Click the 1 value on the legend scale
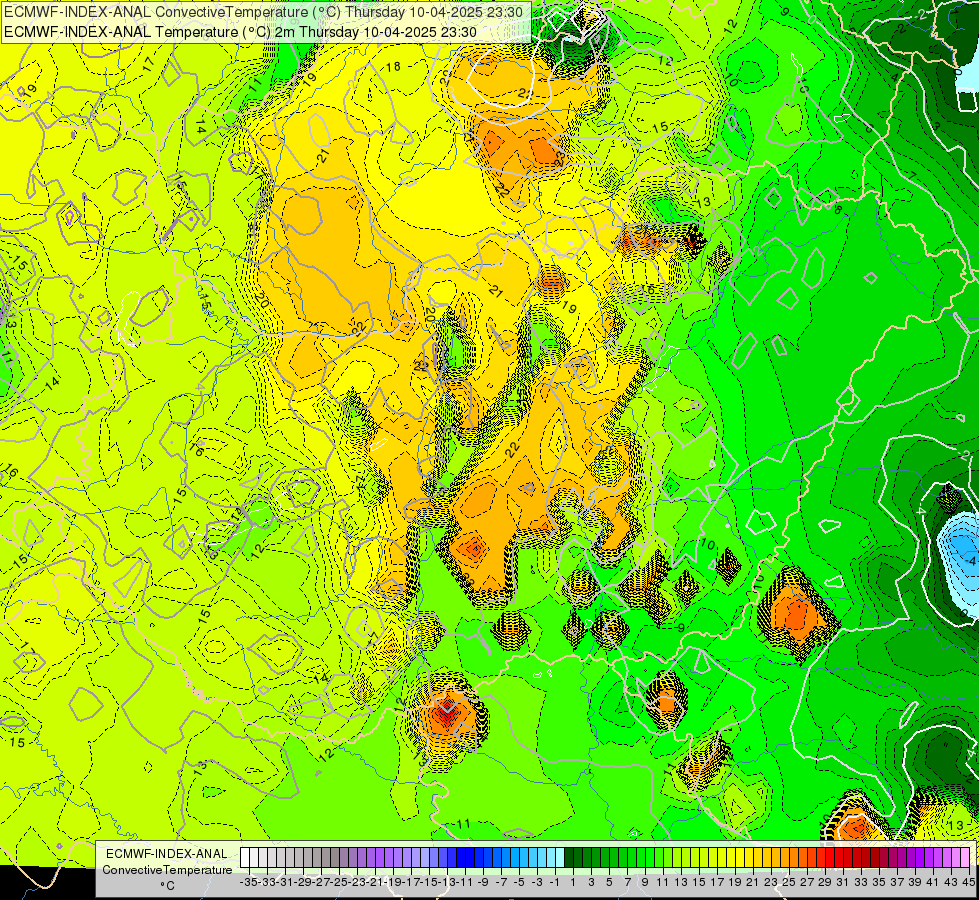The image size is (979, 900). pyautogui.click(x=573, y=883)
